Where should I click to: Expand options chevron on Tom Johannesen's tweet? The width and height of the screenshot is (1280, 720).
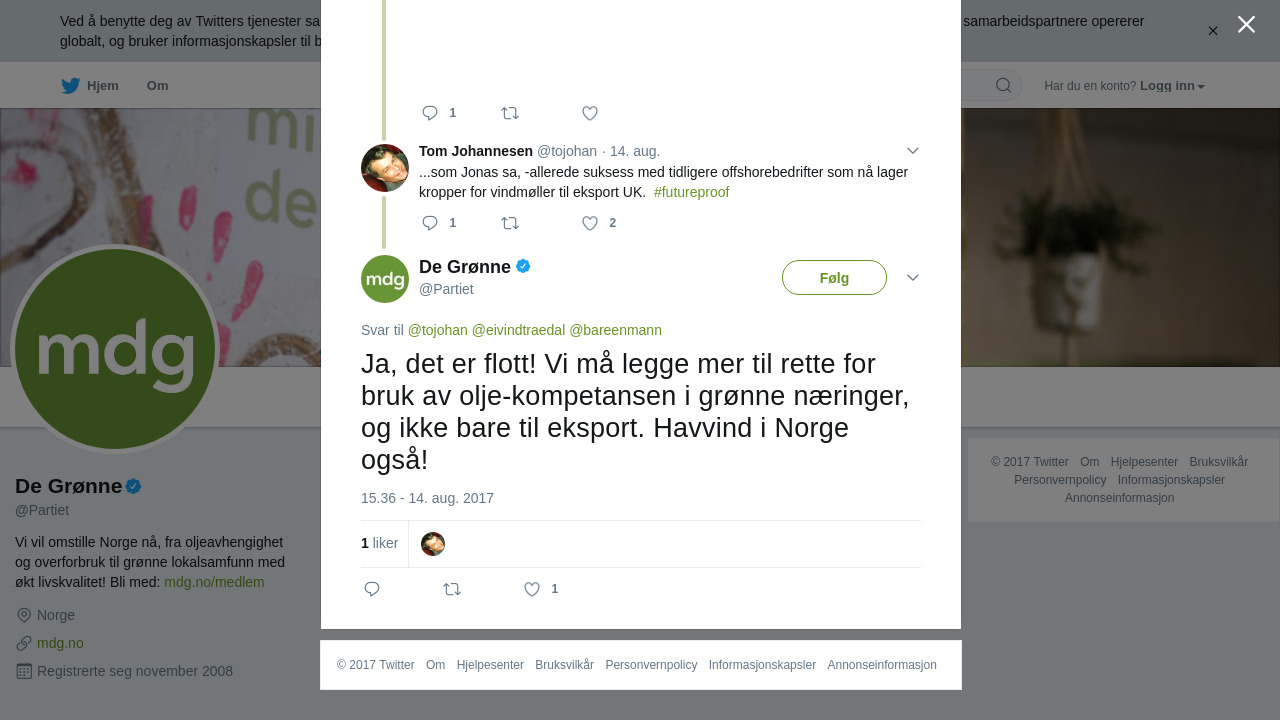click(x=913, y=151)
